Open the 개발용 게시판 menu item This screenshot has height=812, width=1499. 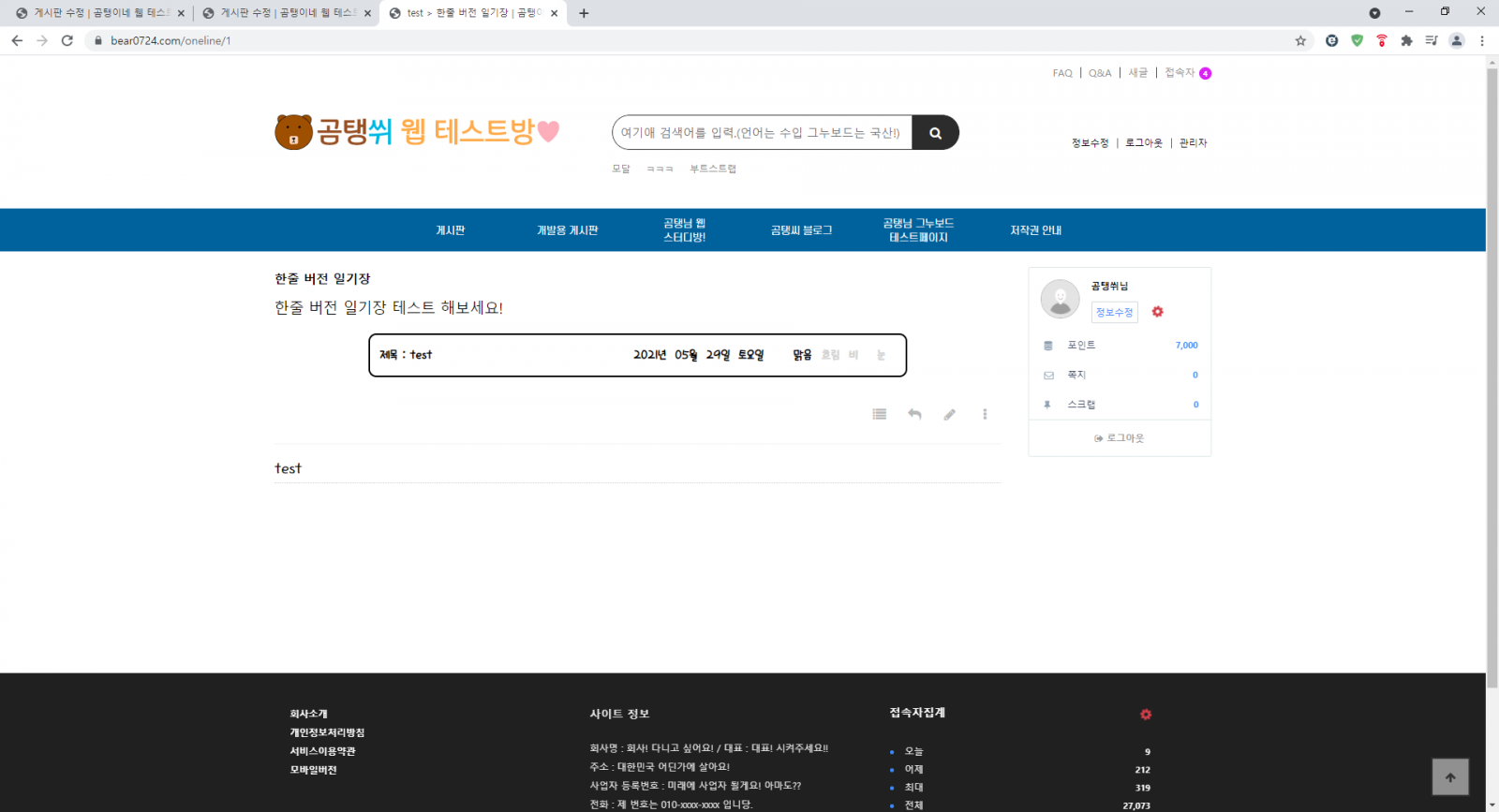tap(567, 230)
